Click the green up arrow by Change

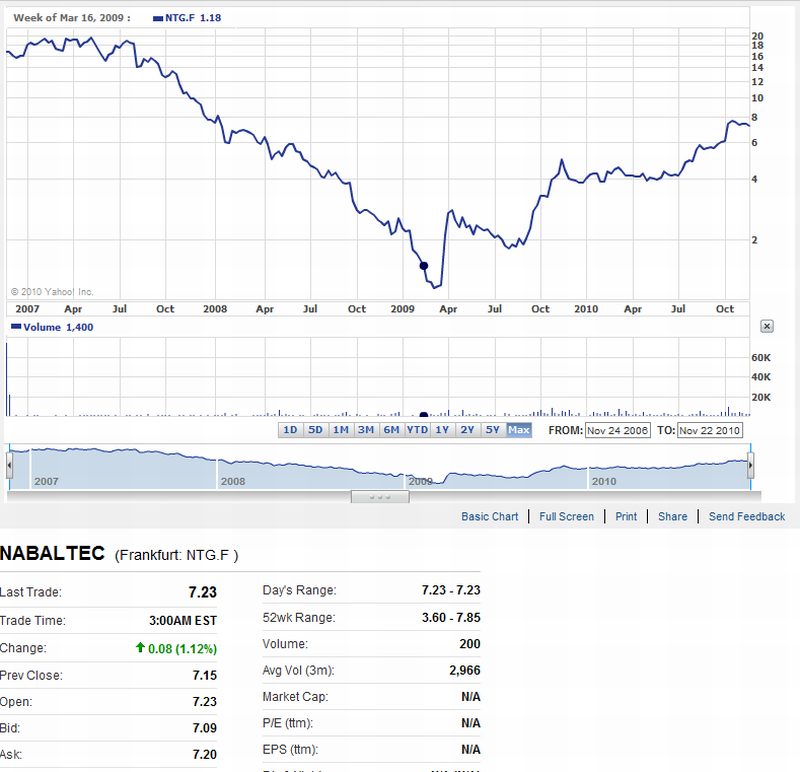(140, 648)
